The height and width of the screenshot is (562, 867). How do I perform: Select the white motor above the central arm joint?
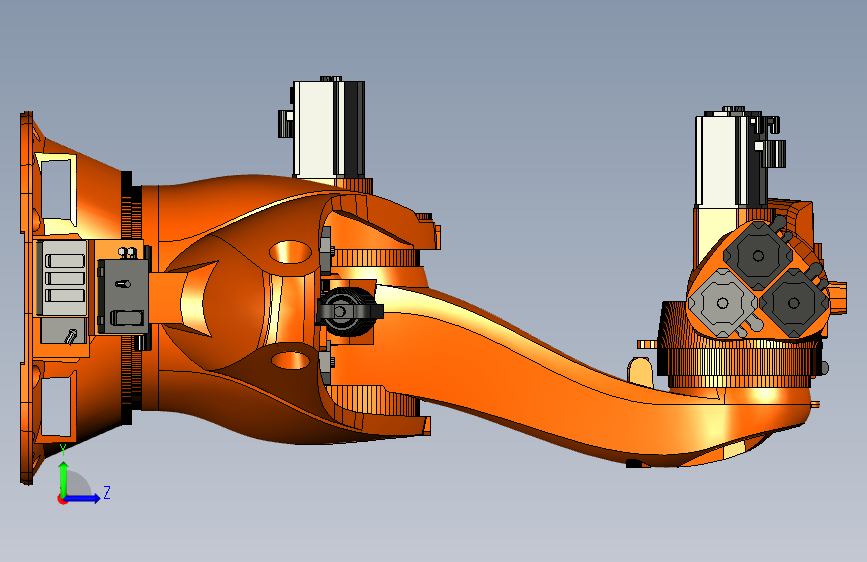[328, 129]
